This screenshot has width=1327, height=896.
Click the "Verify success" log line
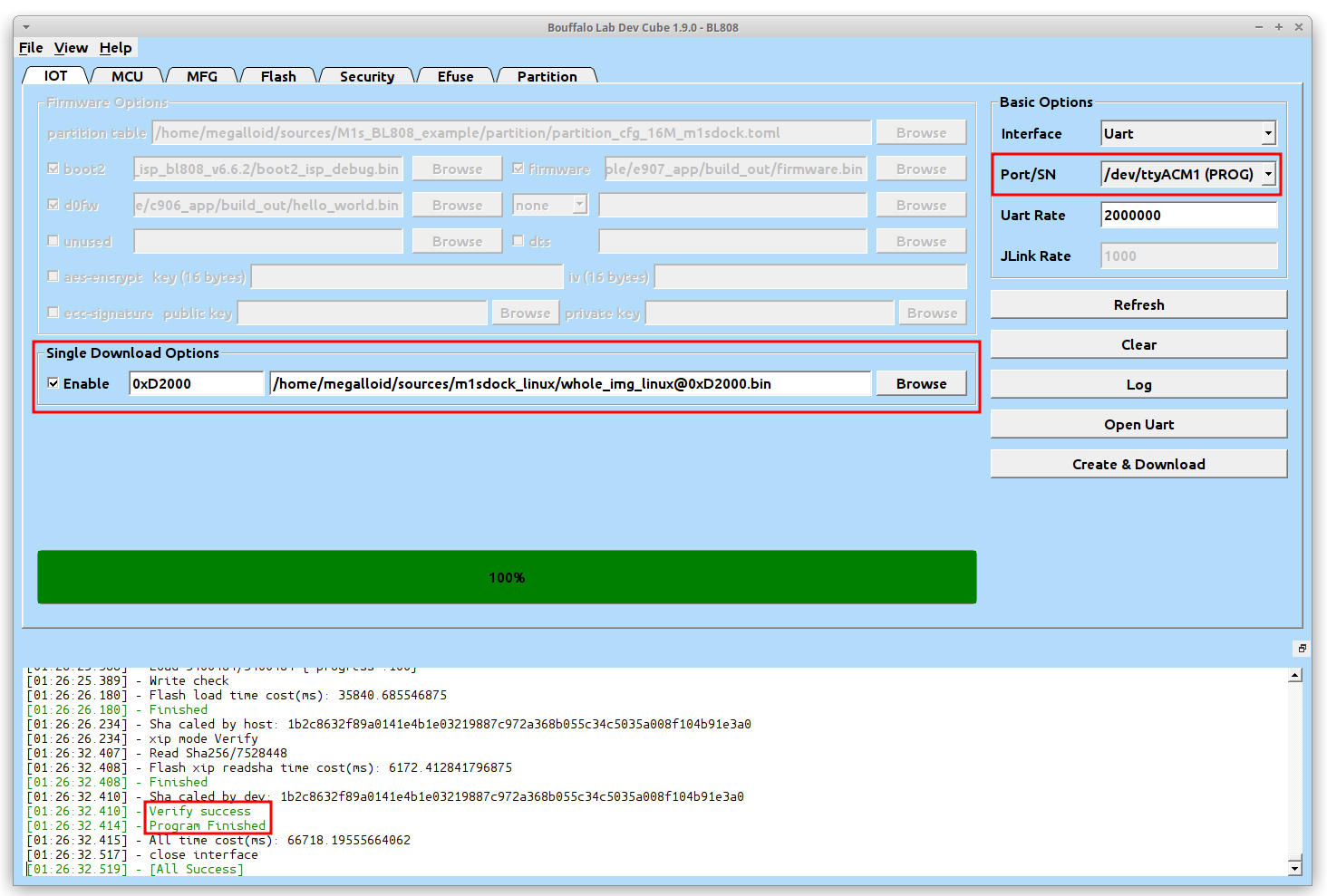point(199,811)
